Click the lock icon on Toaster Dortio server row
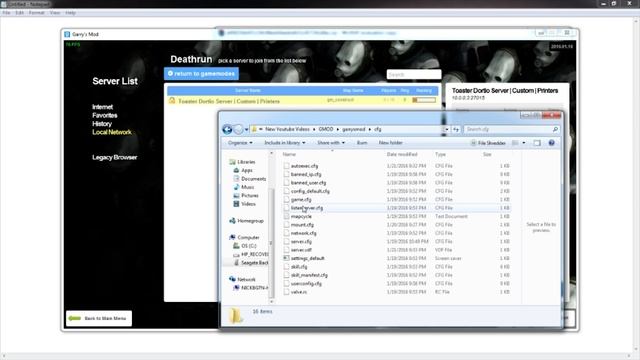Viewport: 640px width, 360px height. click(172, 100)
